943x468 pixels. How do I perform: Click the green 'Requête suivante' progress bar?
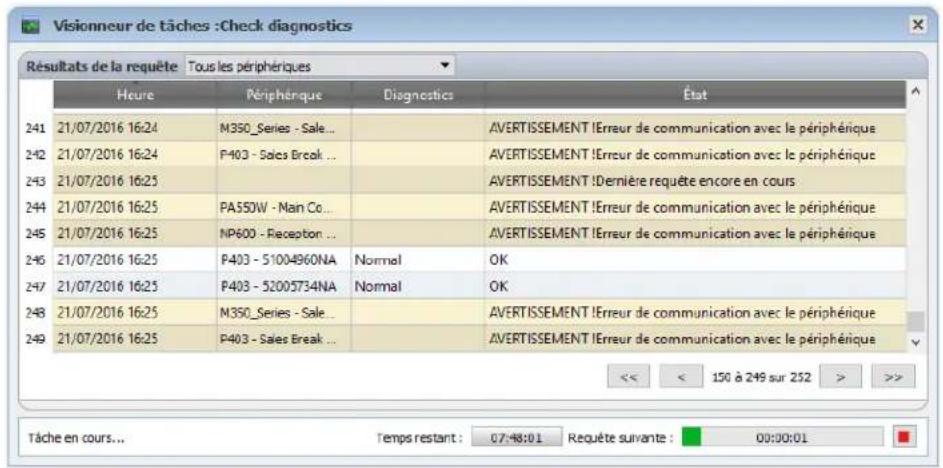point(782,438)
